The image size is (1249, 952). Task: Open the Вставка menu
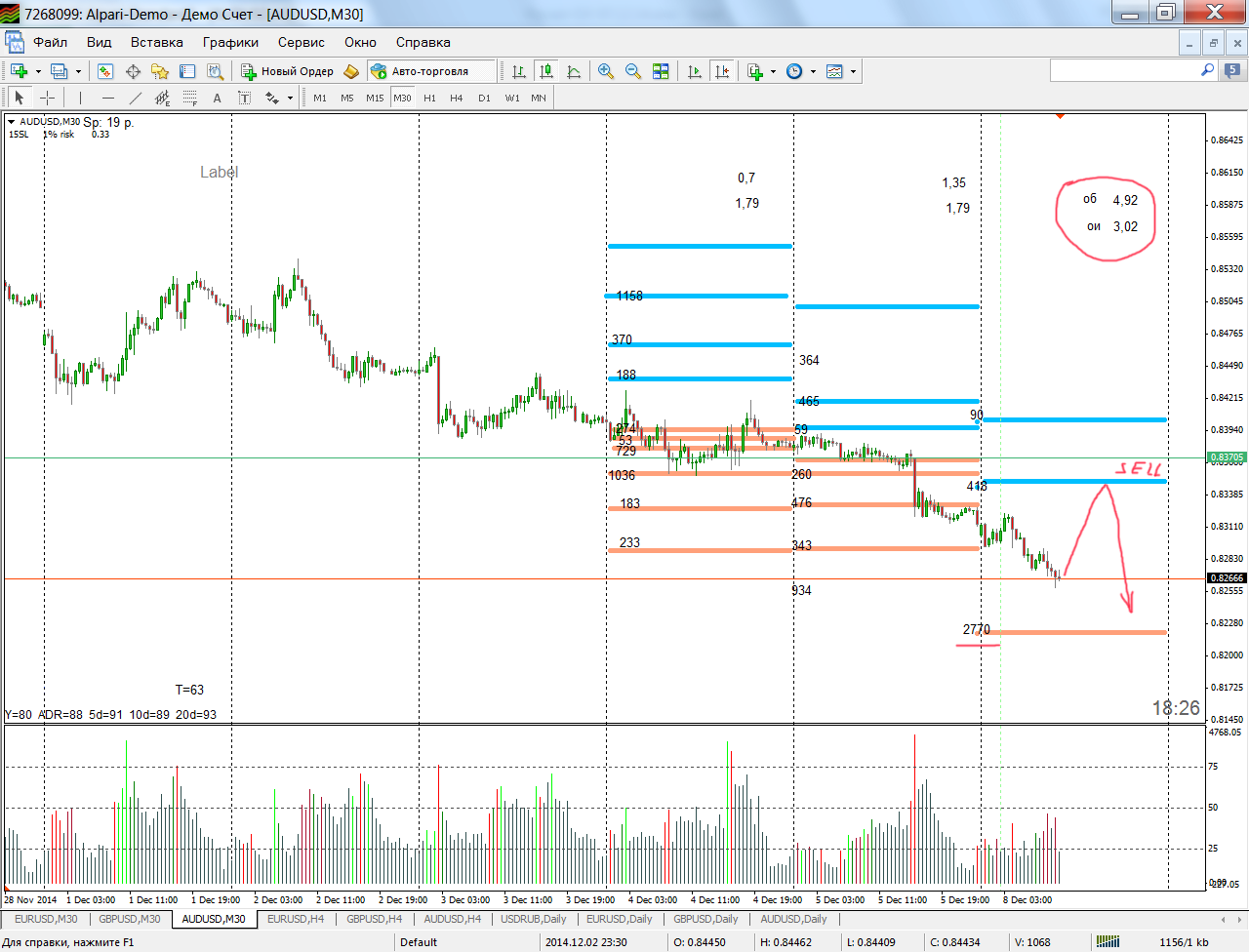(156, 42)
